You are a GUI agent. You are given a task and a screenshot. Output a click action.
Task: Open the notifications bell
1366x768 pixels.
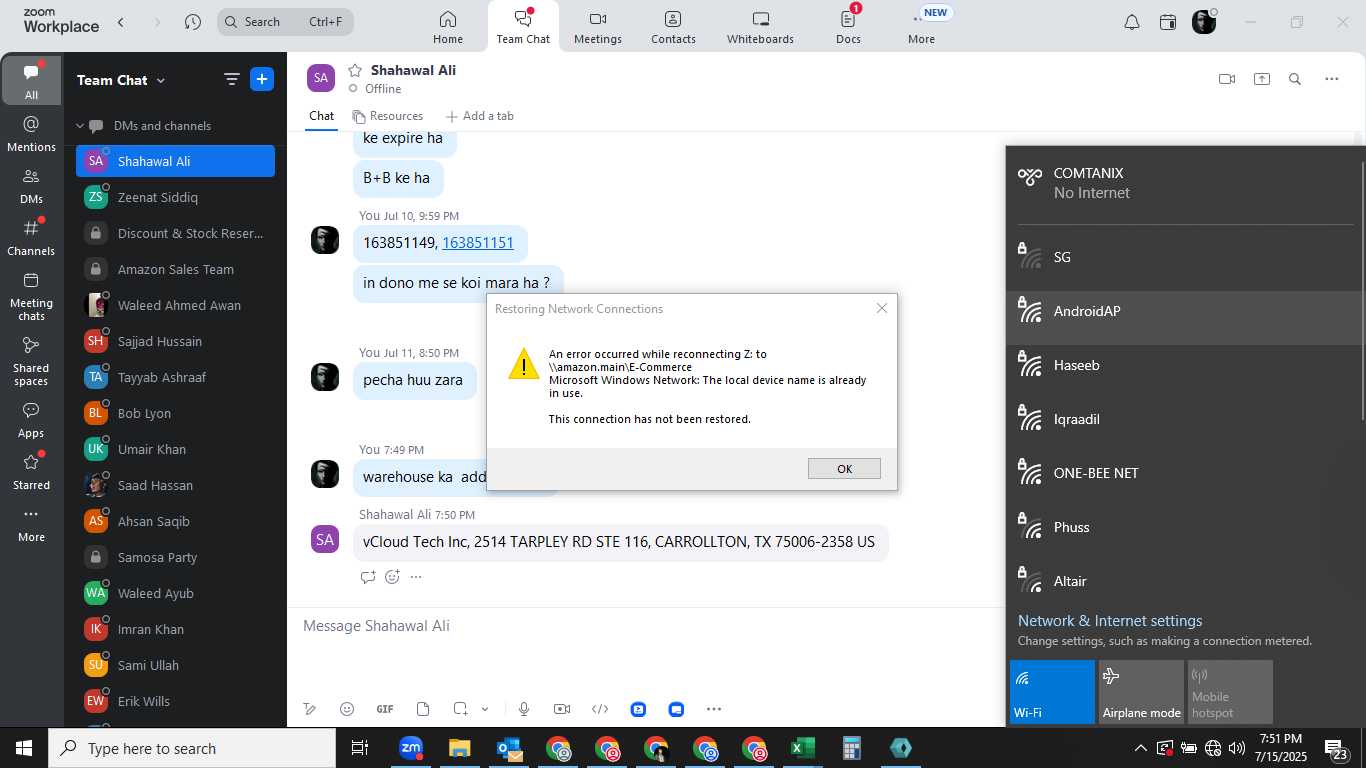(x=1131, y=22)
